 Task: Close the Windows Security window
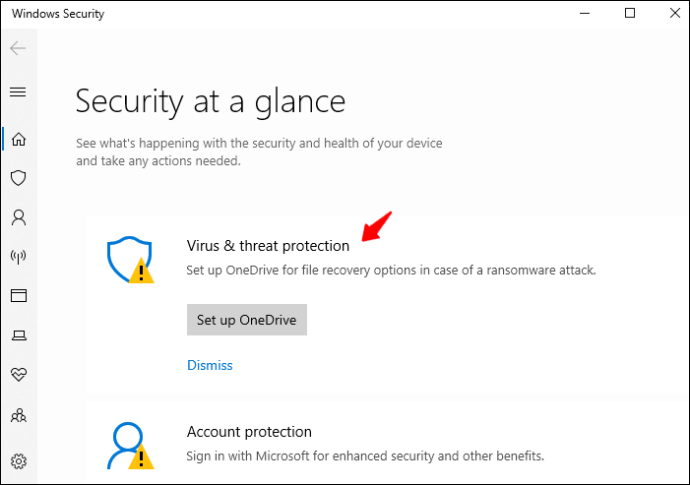675,13
